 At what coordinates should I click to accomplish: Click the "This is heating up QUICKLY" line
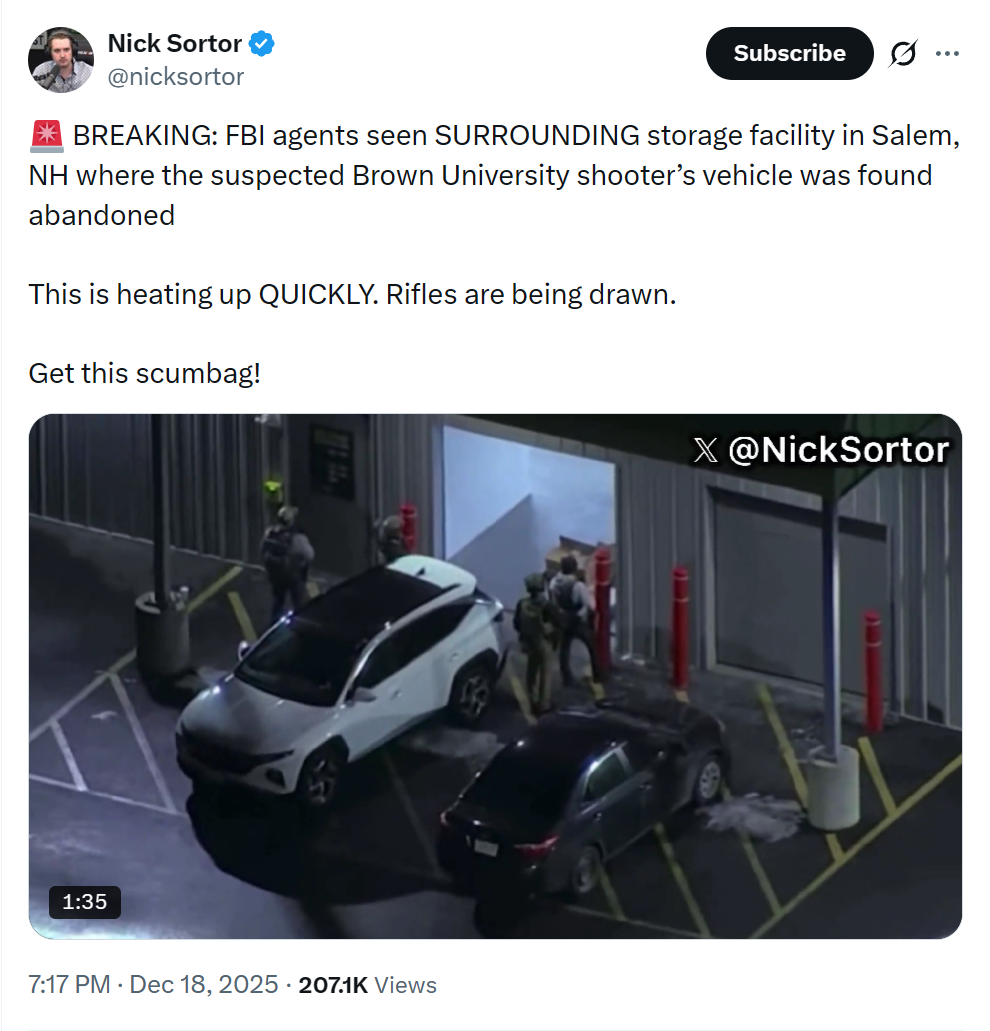[352, 295]
